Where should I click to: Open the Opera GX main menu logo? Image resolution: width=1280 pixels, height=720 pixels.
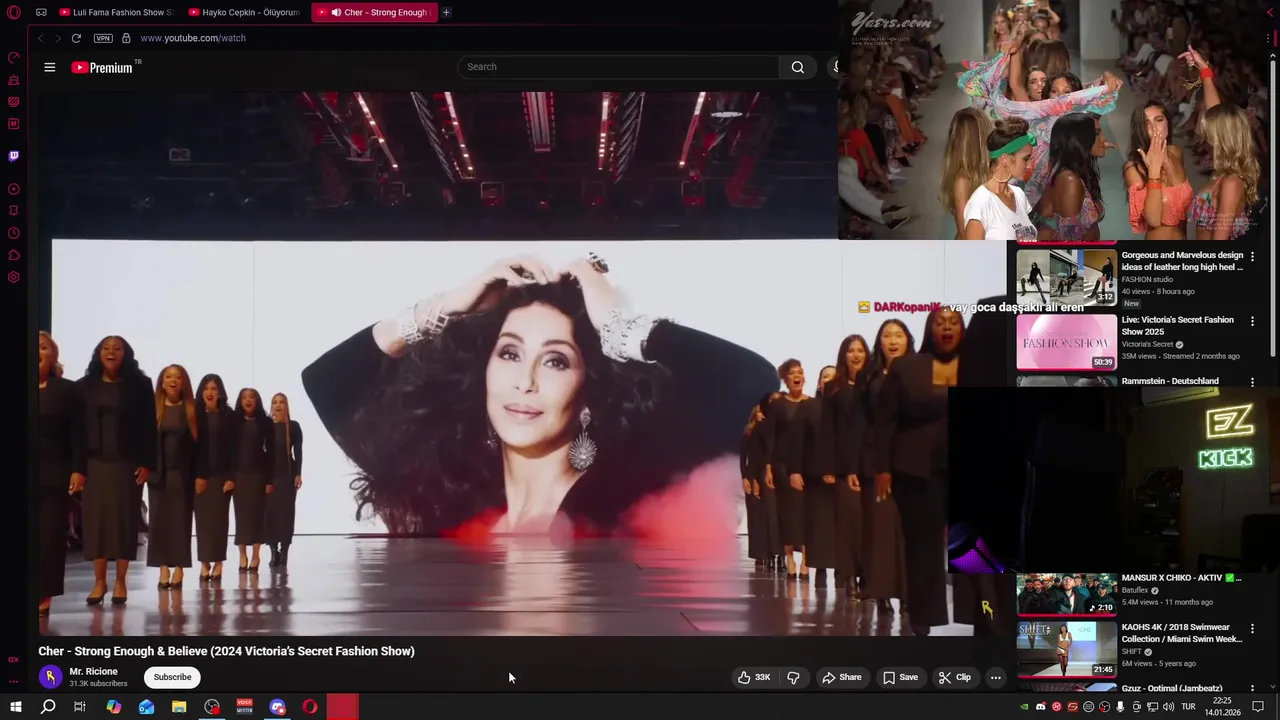(13, 12)
